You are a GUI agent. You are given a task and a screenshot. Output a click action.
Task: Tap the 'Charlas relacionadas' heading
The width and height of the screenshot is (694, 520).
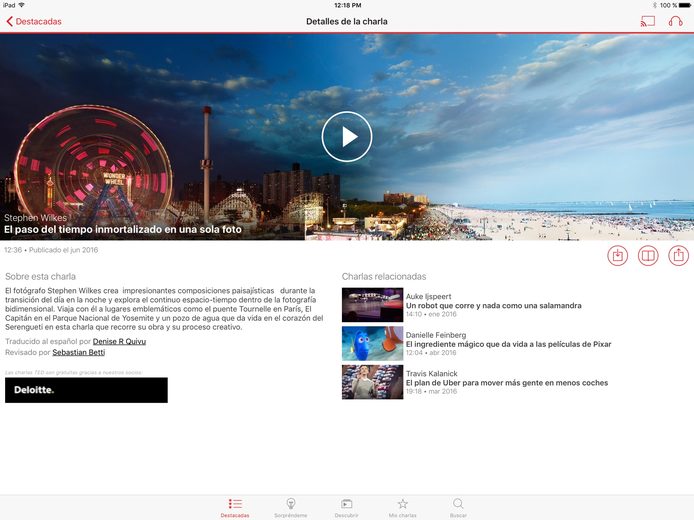[x=384, y=277]
